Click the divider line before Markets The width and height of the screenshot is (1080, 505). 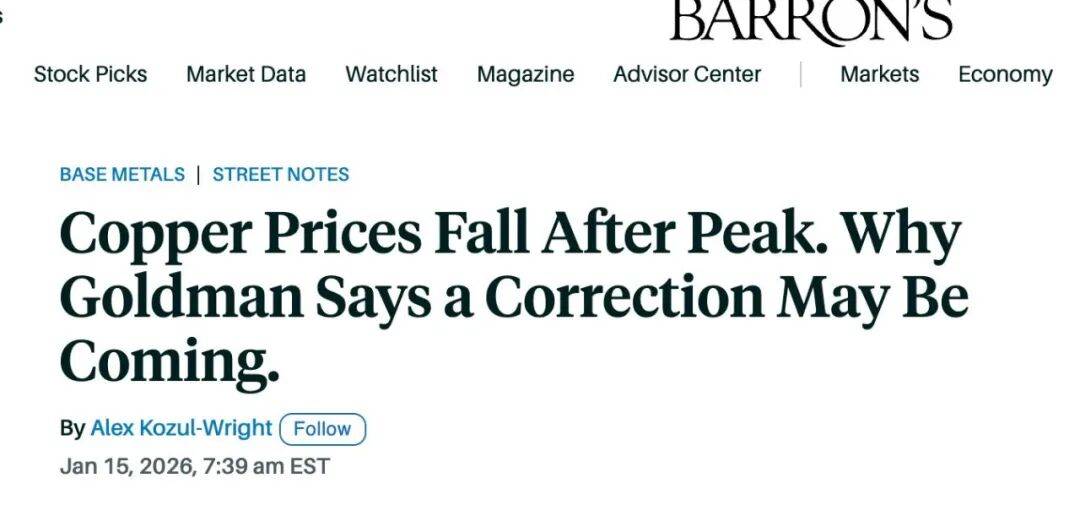800,74
